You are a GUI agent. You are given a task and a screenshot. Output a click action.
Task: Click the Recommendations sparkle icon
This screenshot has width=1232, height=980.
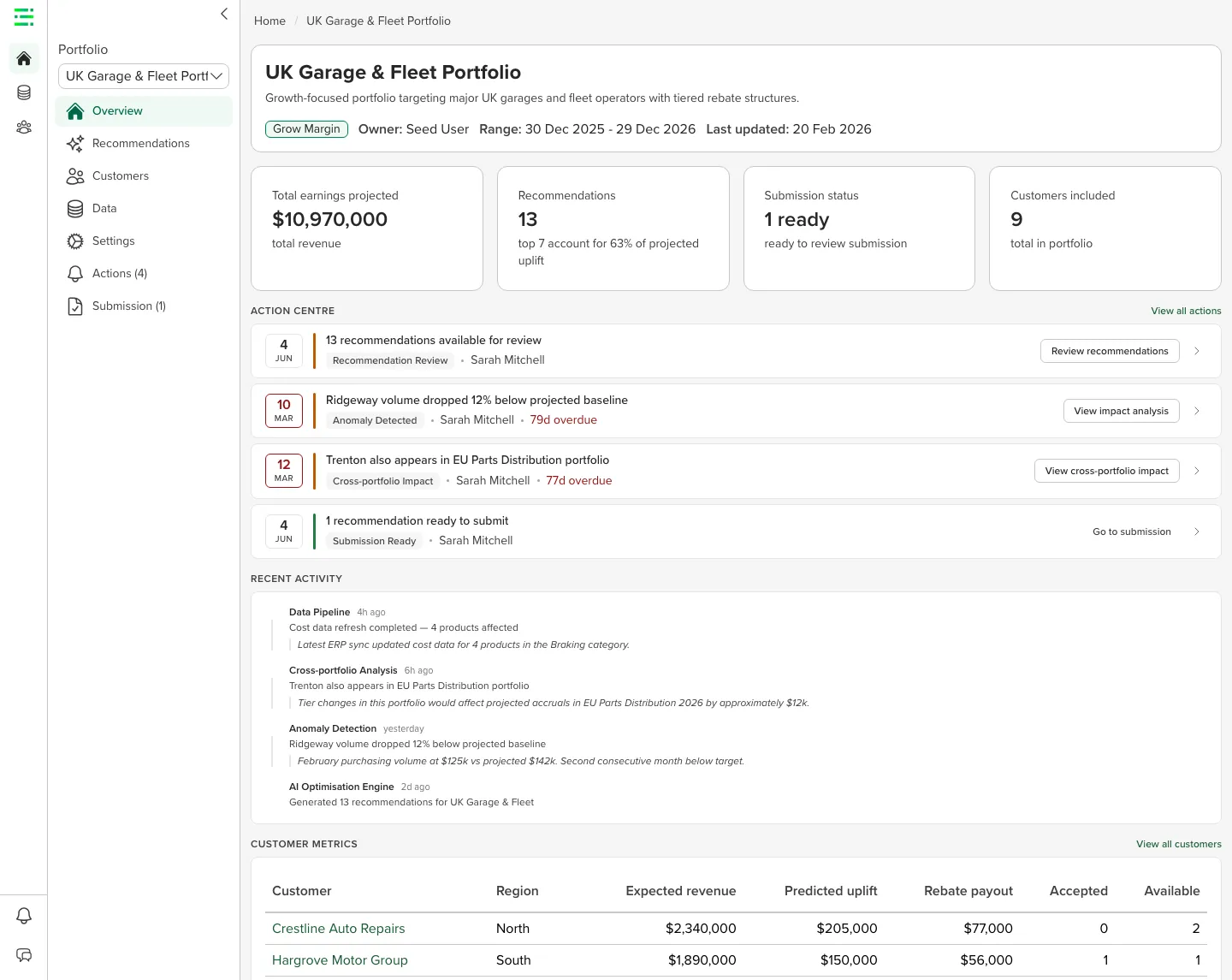(x=75, y=144)
